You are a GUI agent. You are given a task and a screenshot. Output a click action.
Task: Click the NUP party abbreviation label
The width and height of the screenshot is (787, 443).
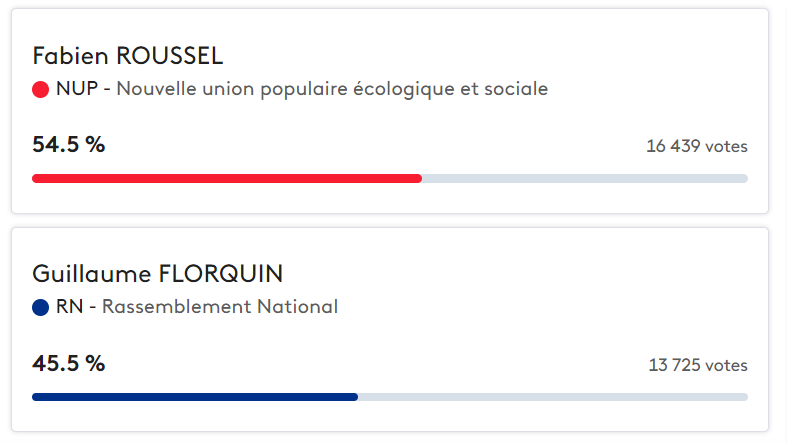(x=77, y=89)
